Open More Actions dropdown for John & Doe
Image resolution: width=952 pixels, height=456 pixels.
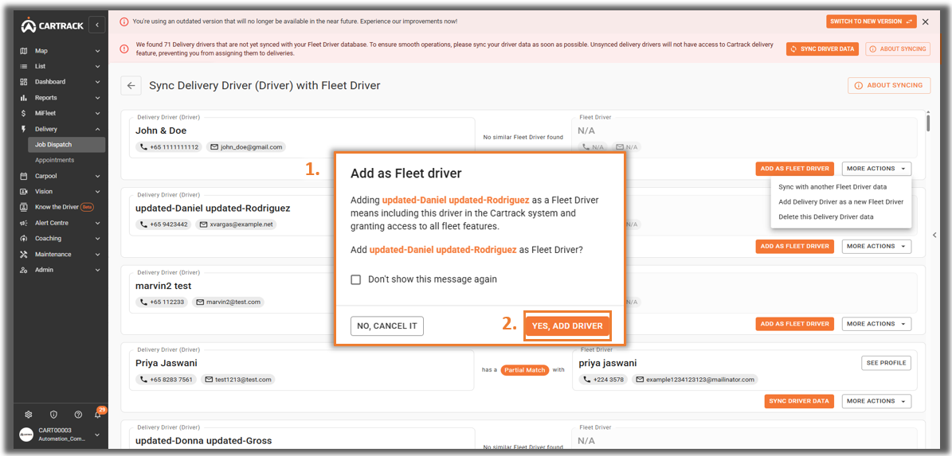click(876, 169)
